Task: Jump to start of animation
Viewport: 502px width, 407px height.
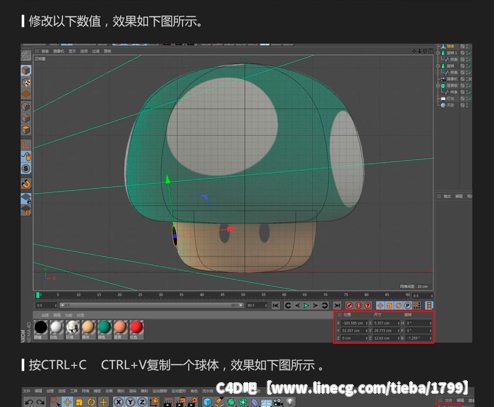Action: [276, 305]
